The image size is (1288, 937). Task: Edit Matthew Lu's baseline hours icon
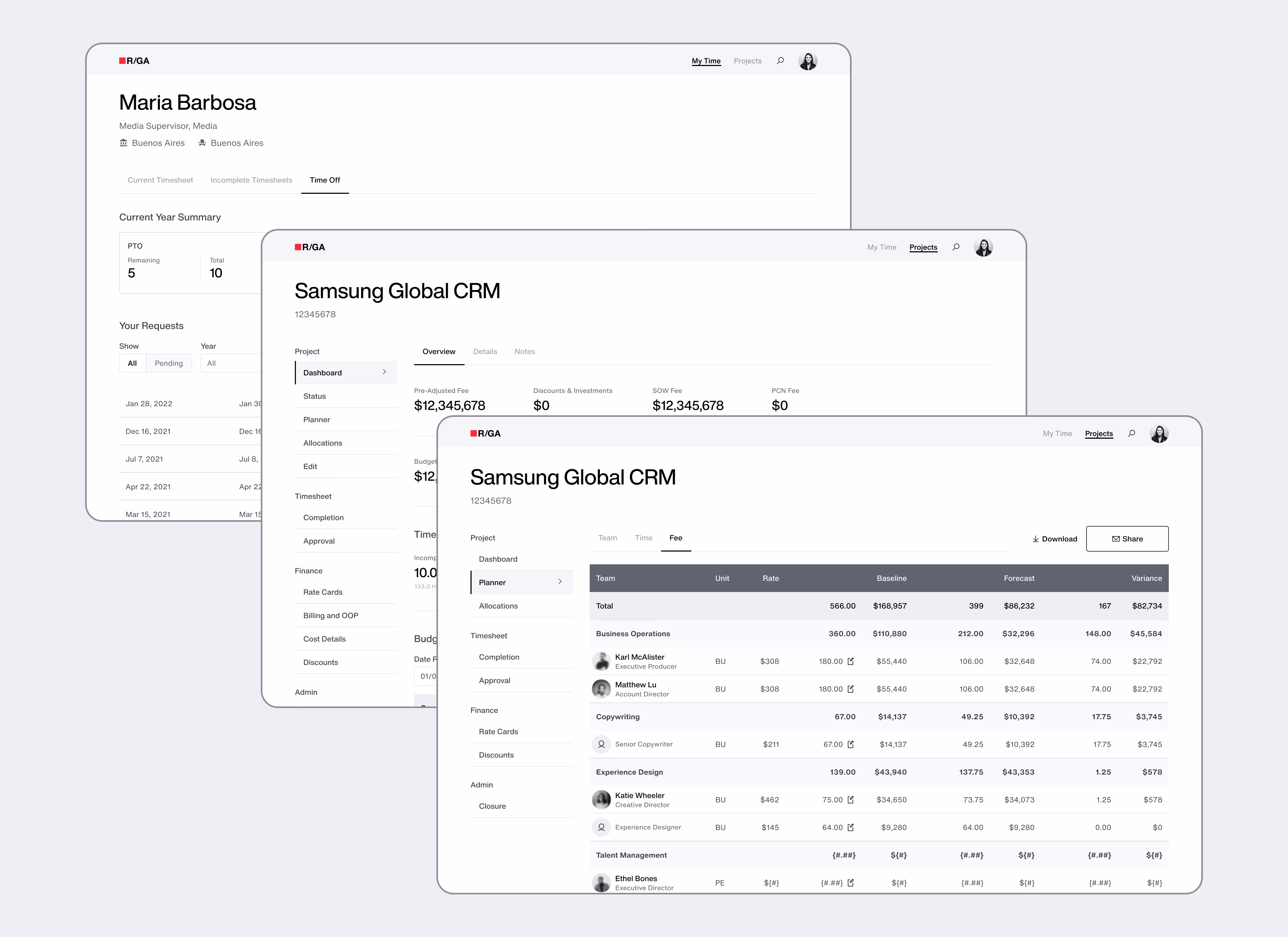[x=851, y=689]
